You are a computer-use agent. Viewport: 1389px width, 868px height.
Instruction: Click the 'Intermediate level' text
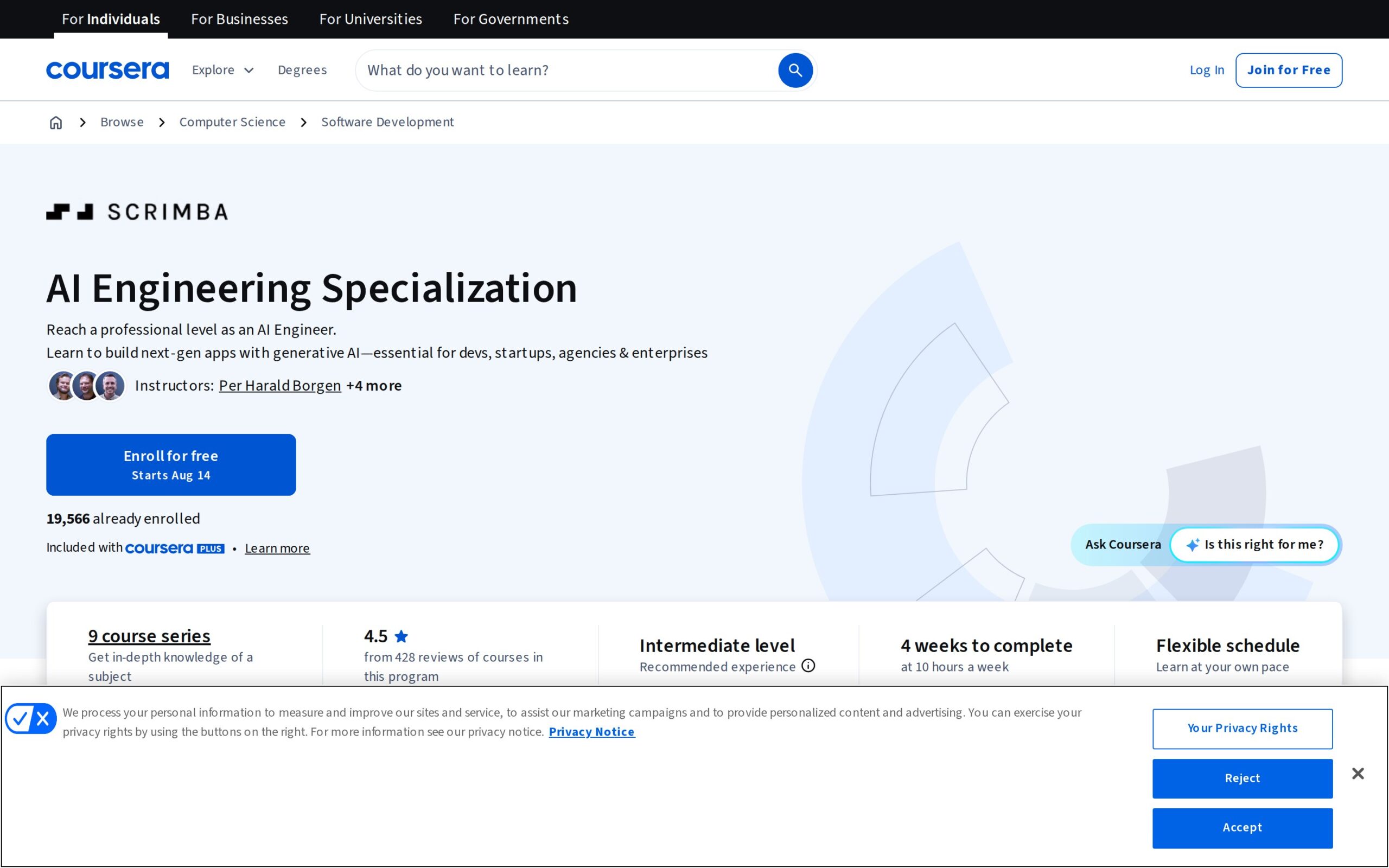(717, 646)
